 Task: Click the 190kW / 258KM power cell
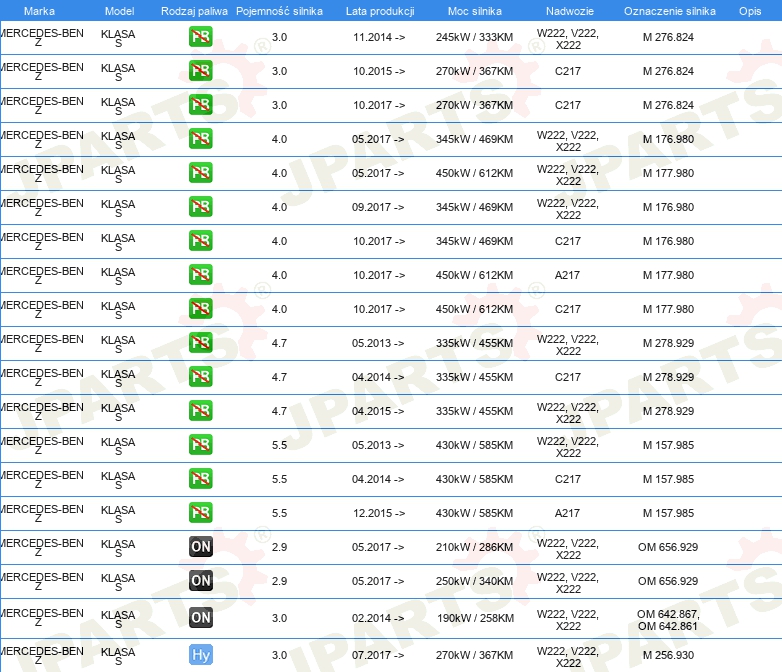coord(476,618)
